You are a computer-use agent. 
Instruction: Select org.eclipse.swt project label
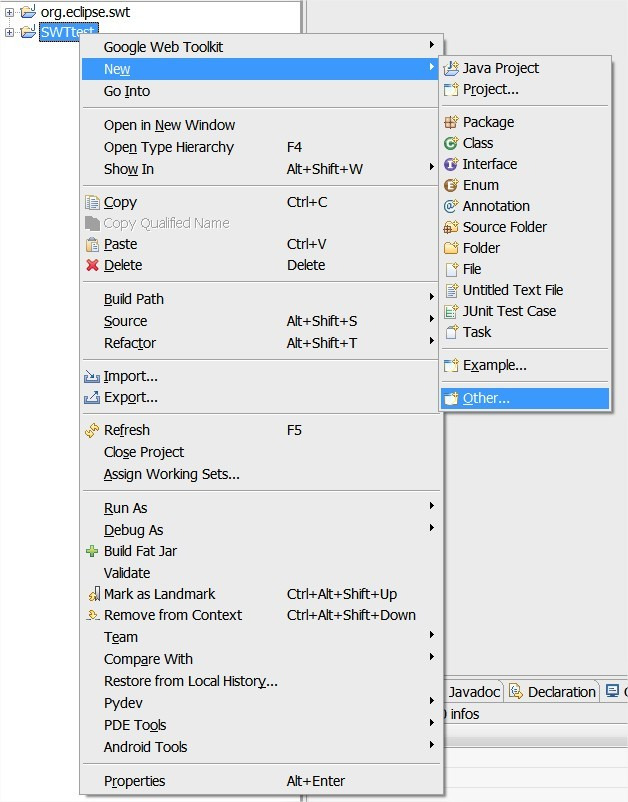coord(85,12)
